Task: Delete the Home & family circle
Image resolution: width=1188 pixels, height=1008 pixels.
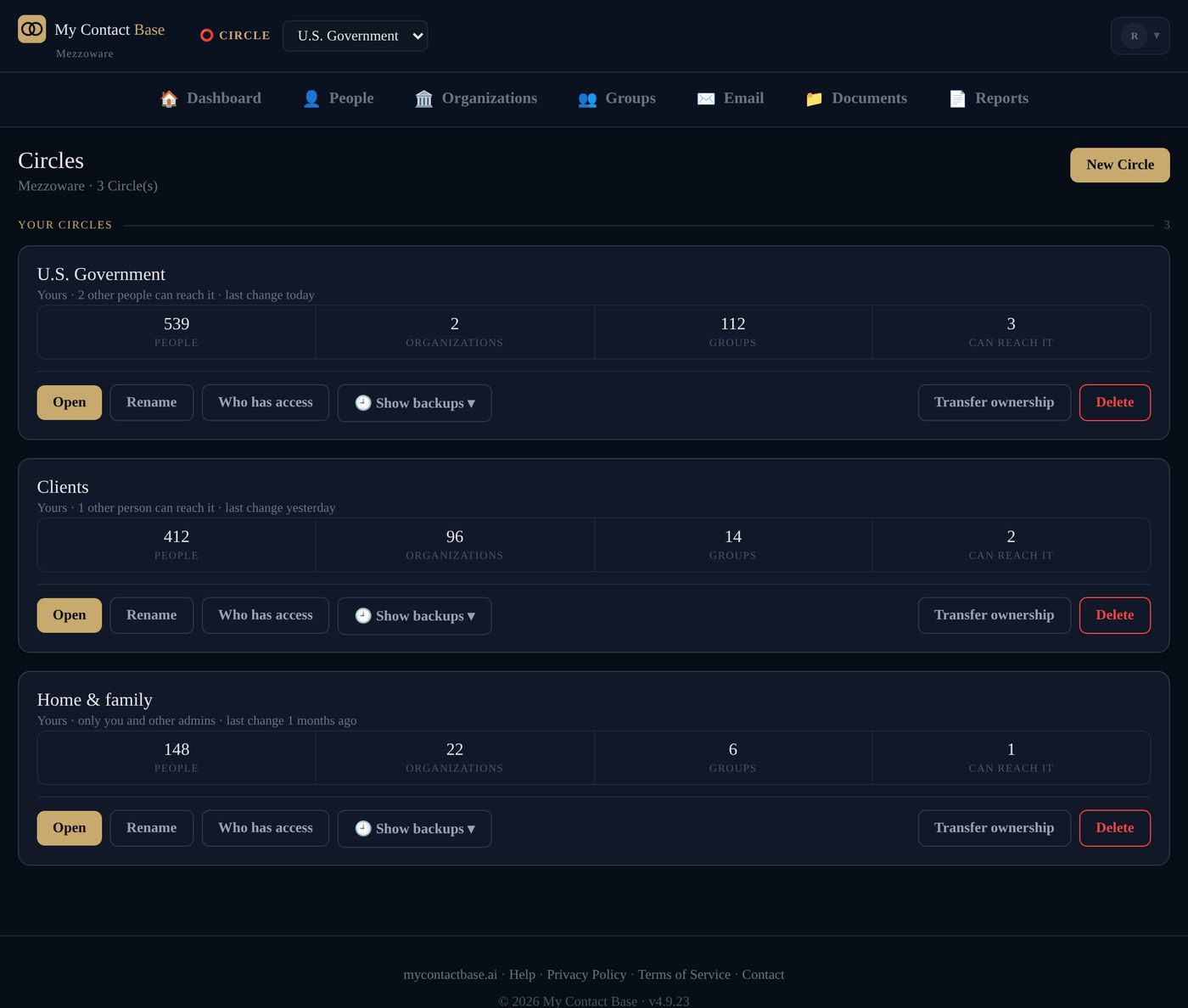Action: coord(1114,828)
